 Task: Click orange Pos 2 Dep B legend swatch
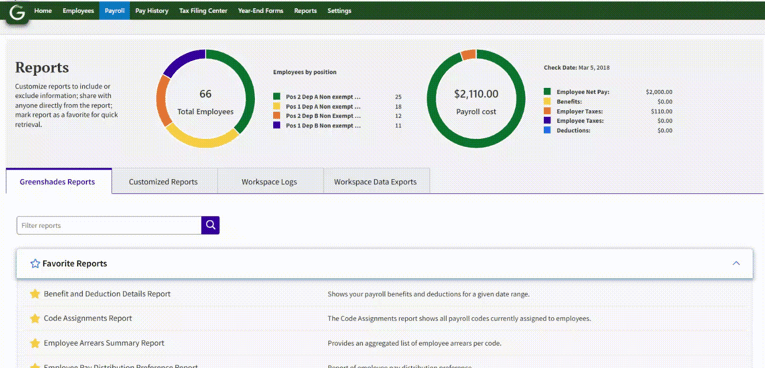277,116
